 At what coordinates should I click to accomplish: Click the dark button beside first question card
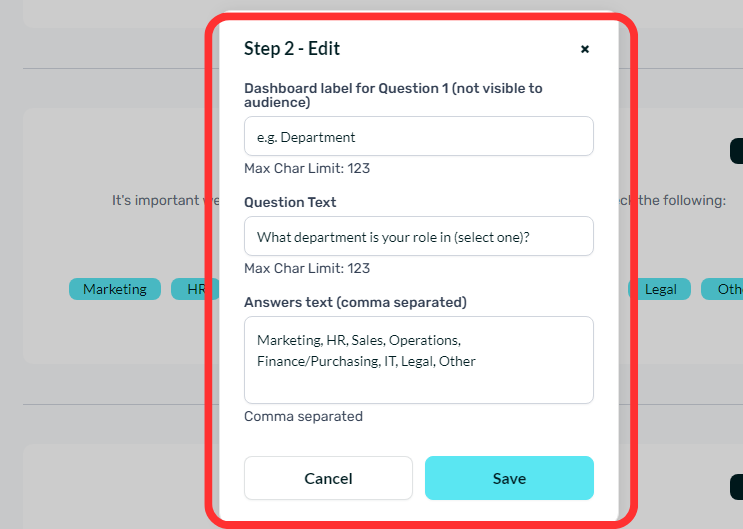736,151
